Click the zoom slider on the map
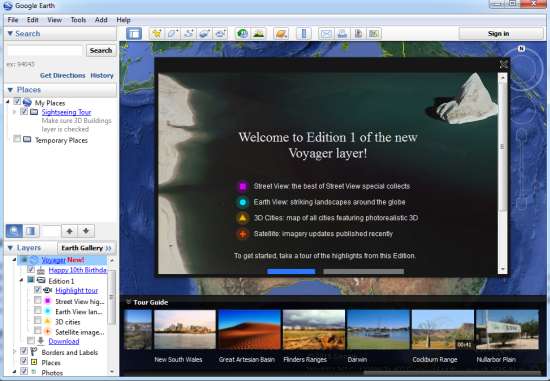 [522, 168]
